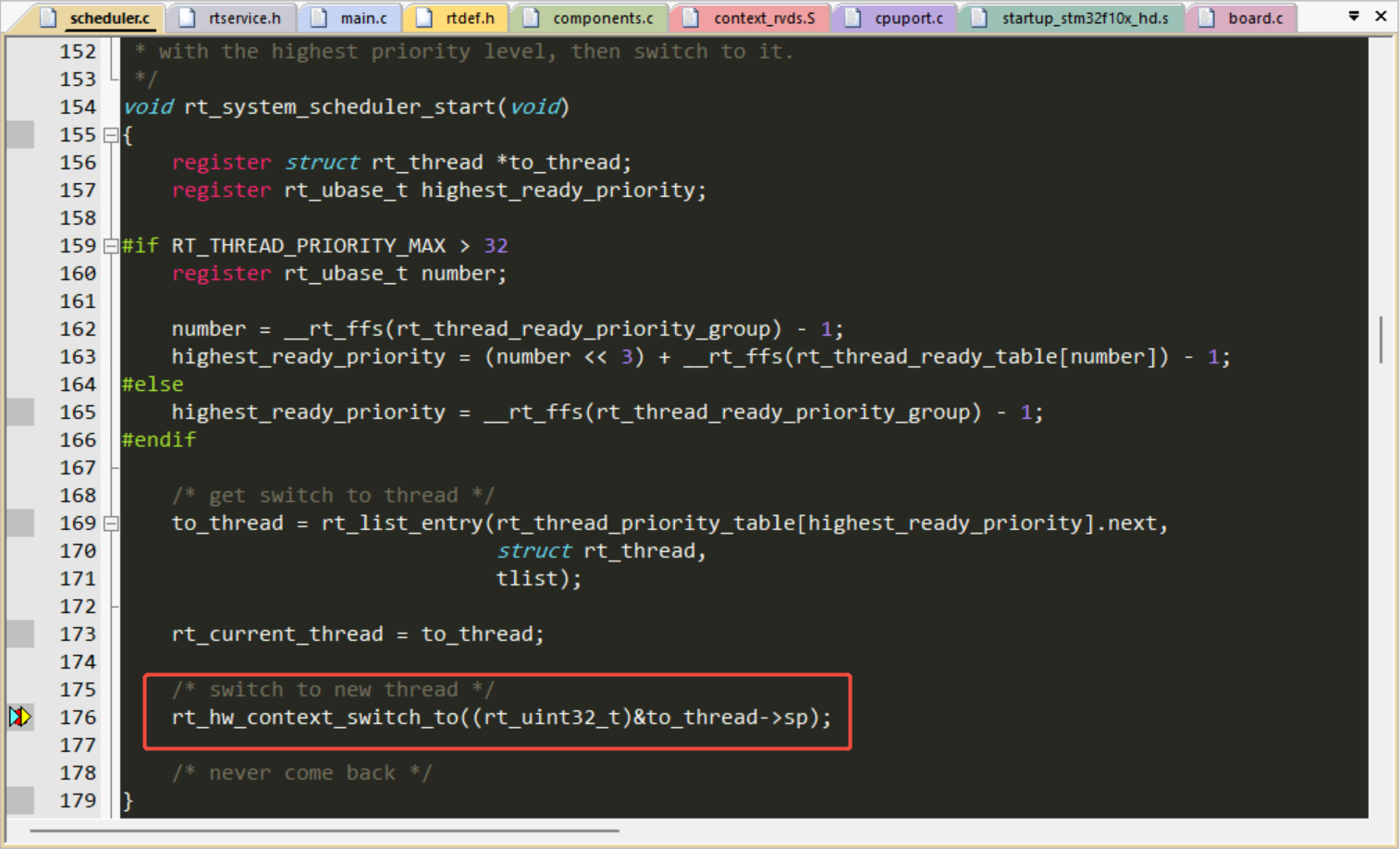Click the horizontal scrollbar thumb

pyautogui.click(x=325, y=831)
